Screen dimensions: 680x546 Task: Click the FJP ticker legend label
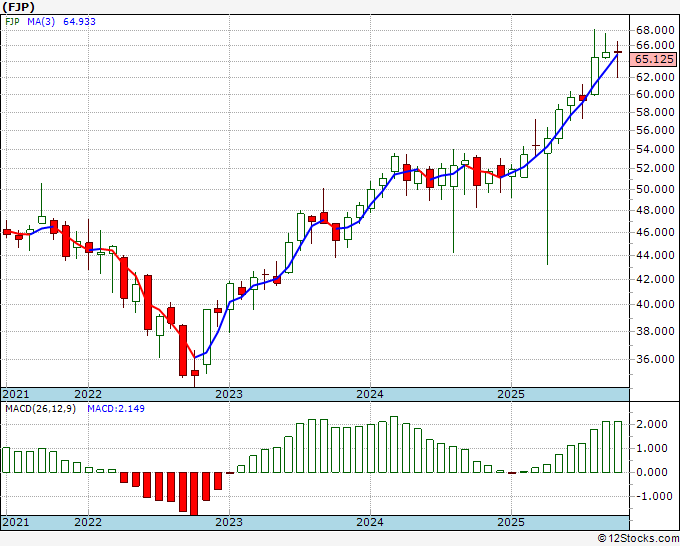(12, 22)
